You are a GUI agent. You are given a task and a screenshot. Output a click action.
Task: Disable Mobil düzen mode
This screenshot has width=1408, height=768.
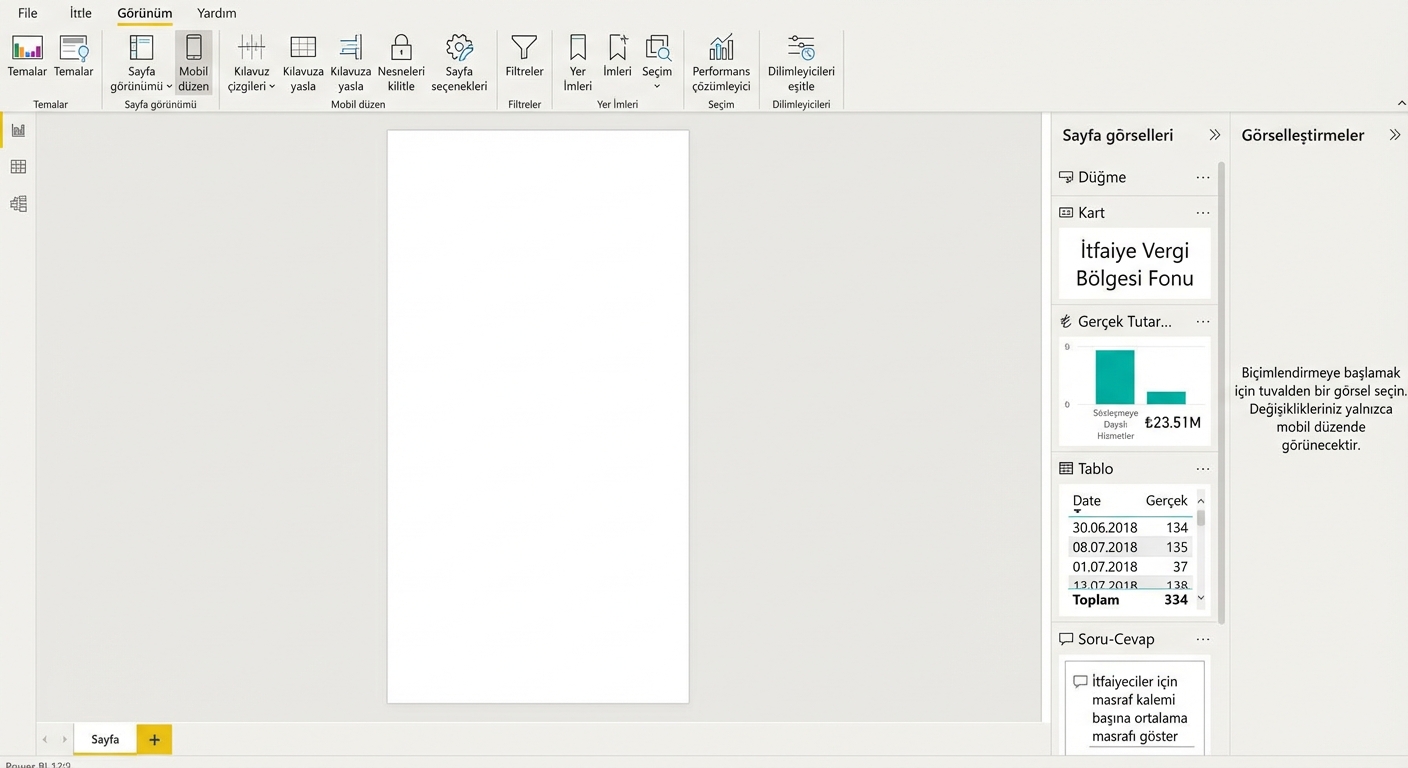pos(193,60)
